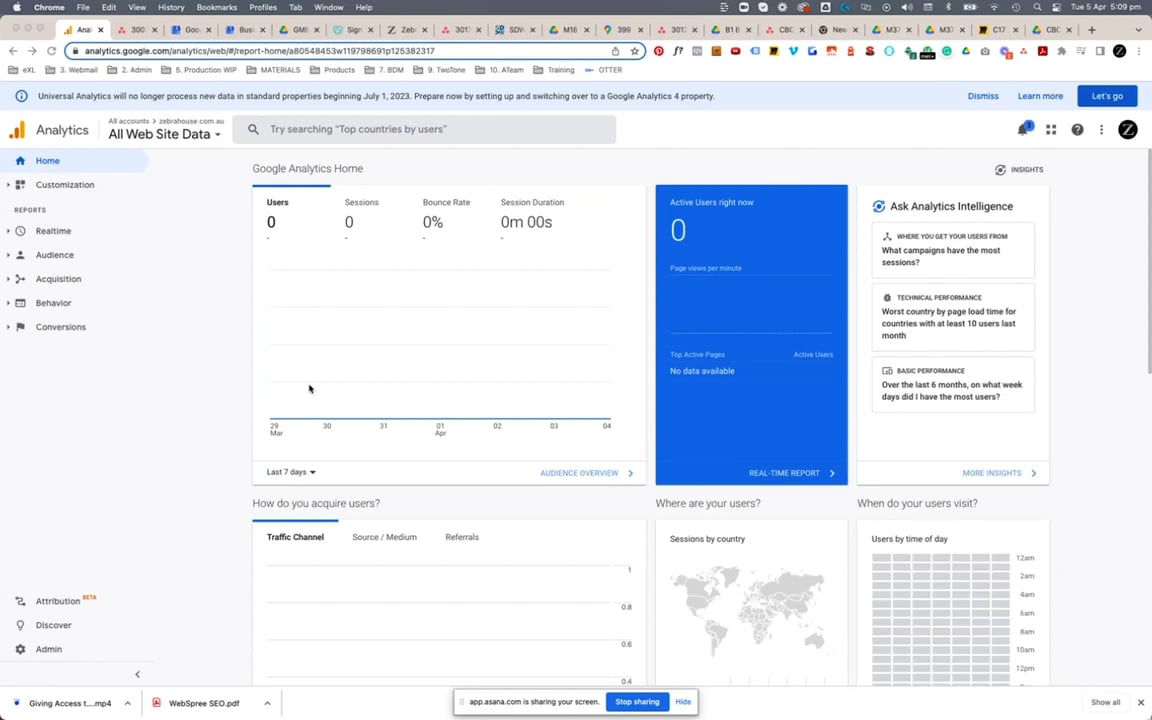Open Conversions flag icon
Viewport: 1152px width, 720px height.
point(21,327)
